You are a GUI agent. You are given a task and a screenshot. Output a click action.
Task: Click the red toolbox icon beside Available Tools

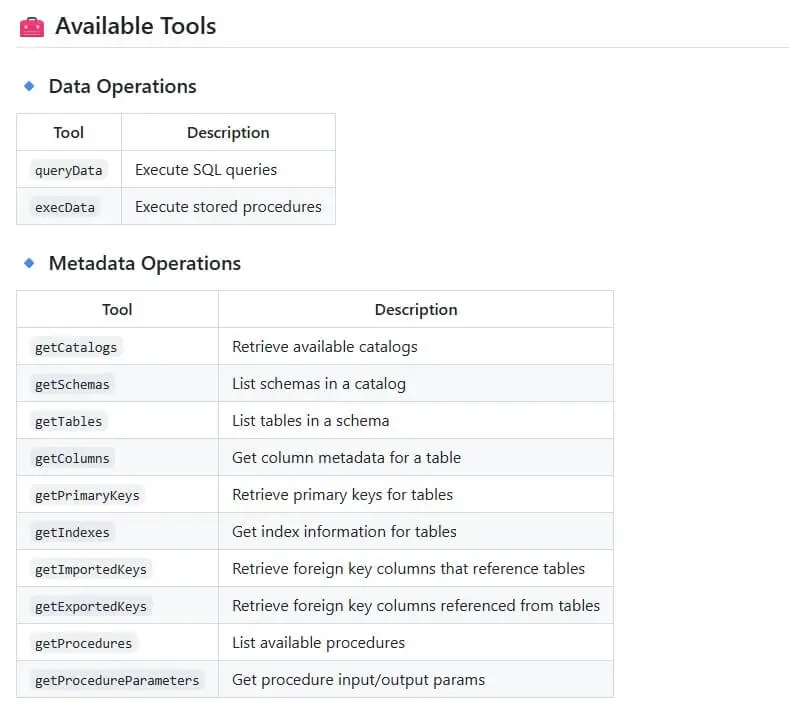[32, 27]
